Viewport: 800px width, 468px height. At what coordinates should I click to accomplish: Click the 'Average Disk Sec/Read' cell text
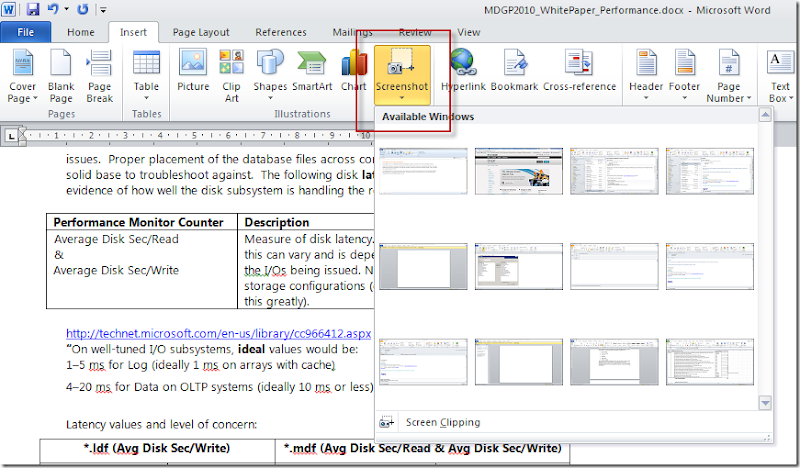(x=116, y=239)
